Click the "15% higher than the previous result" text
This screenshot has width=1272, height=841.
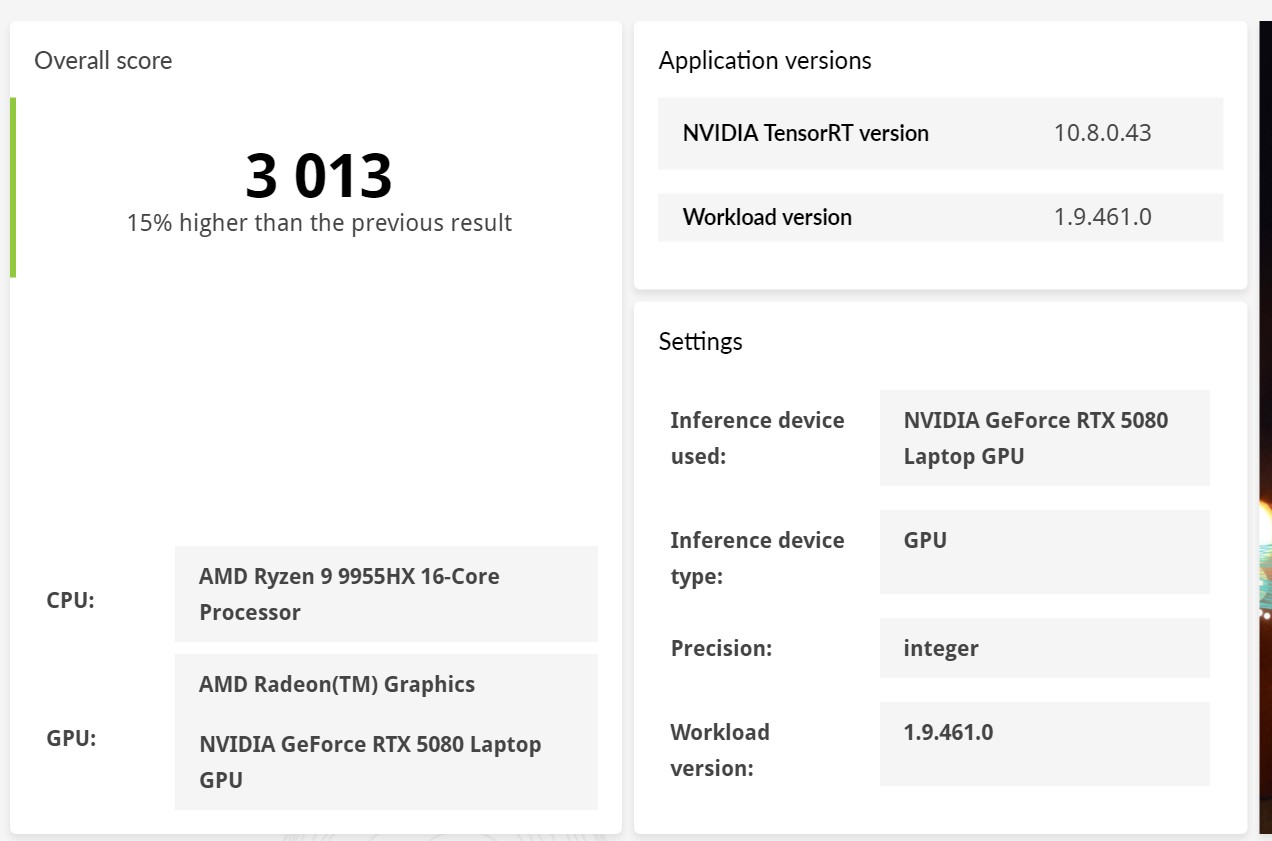[x=319, y=223]
